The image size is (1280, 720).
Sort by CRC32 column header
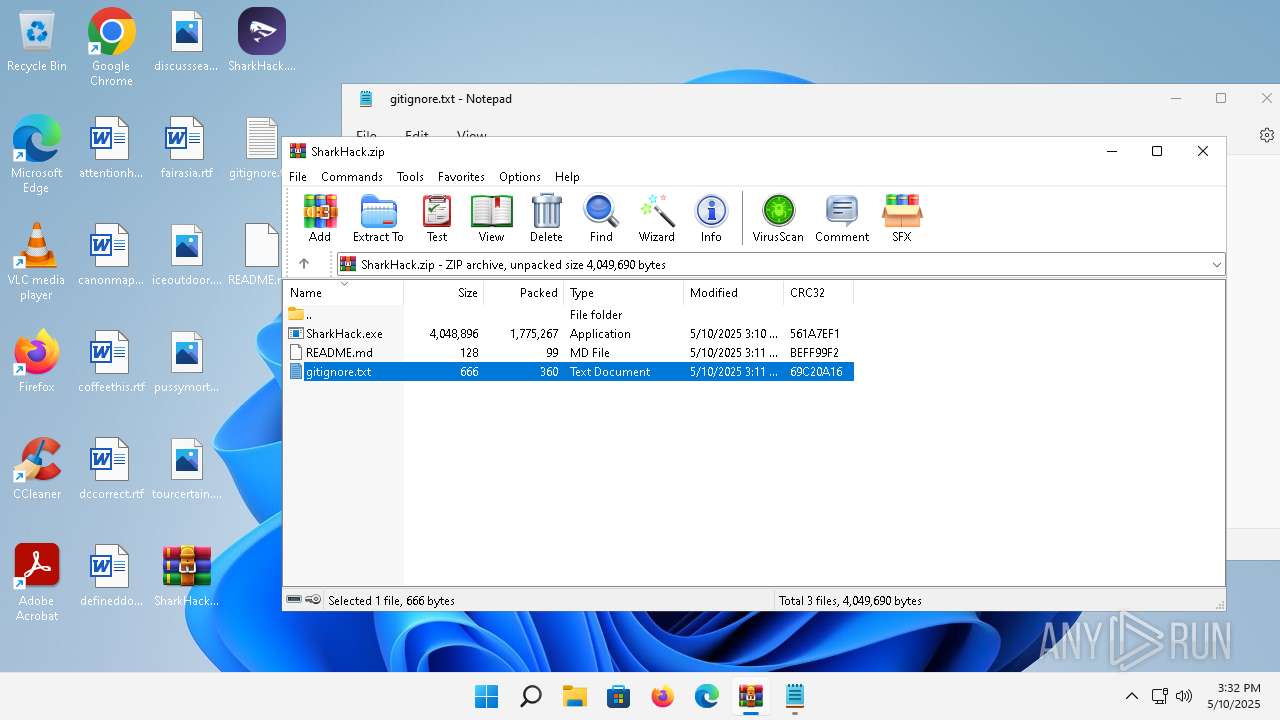click(x=819, y=293)
